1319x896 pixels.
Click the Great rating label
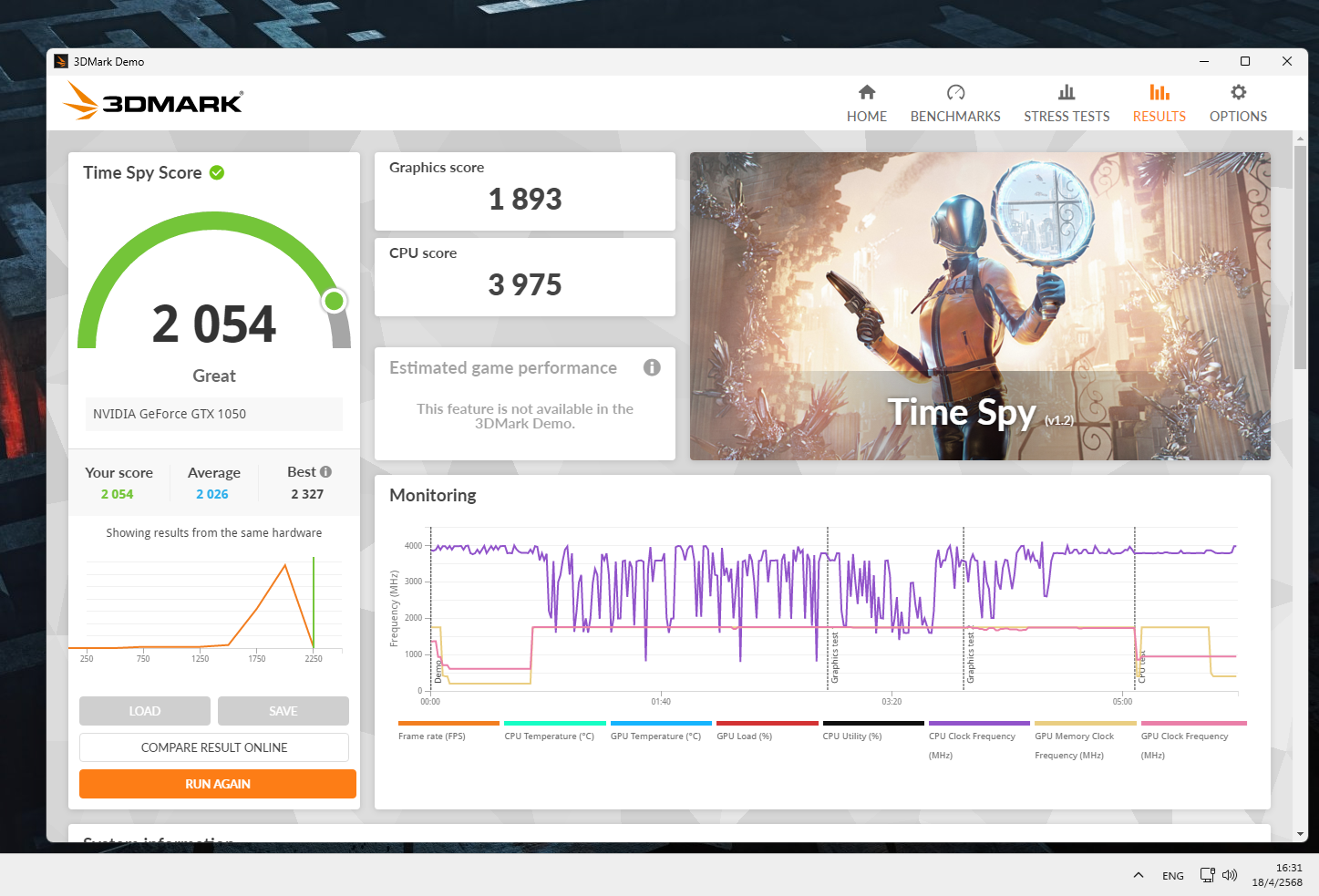(x=214, y=376)
